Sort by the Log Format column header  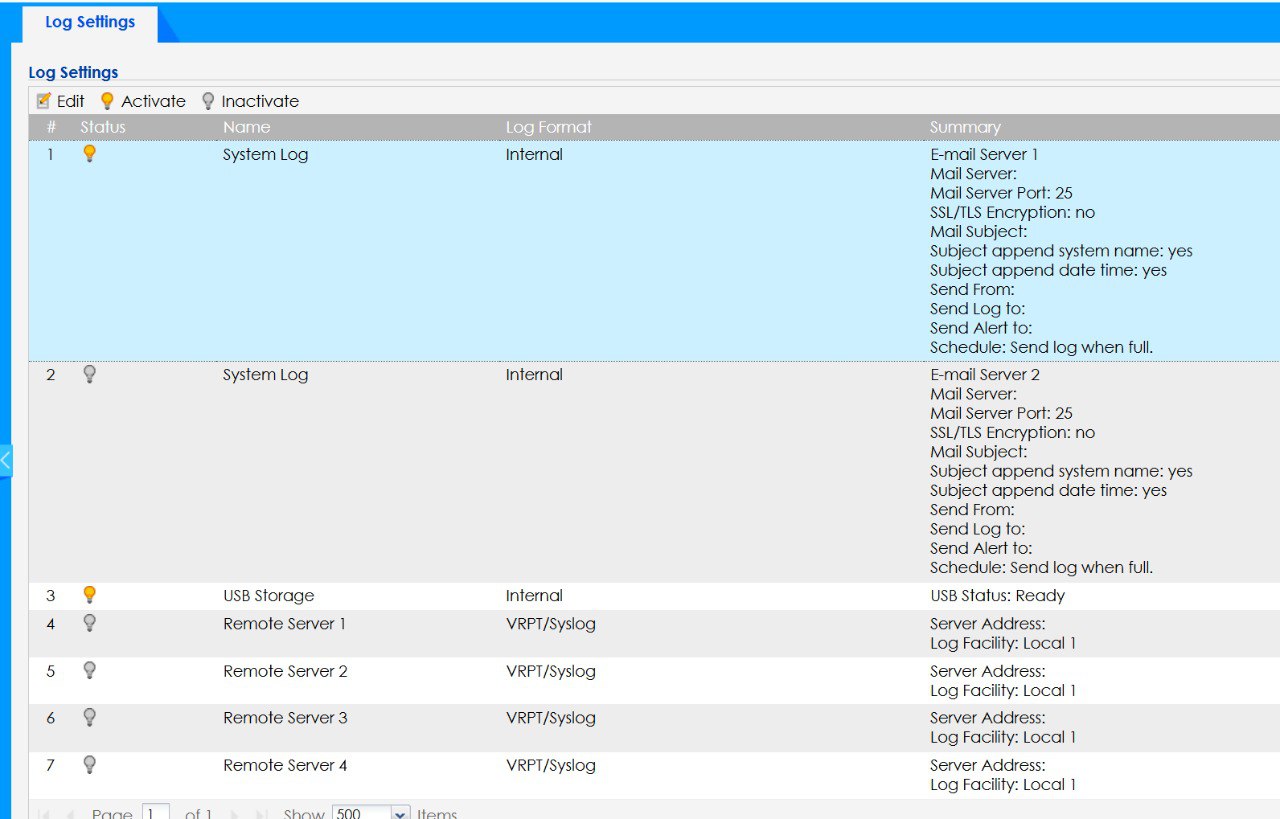[x=548, y=127]
